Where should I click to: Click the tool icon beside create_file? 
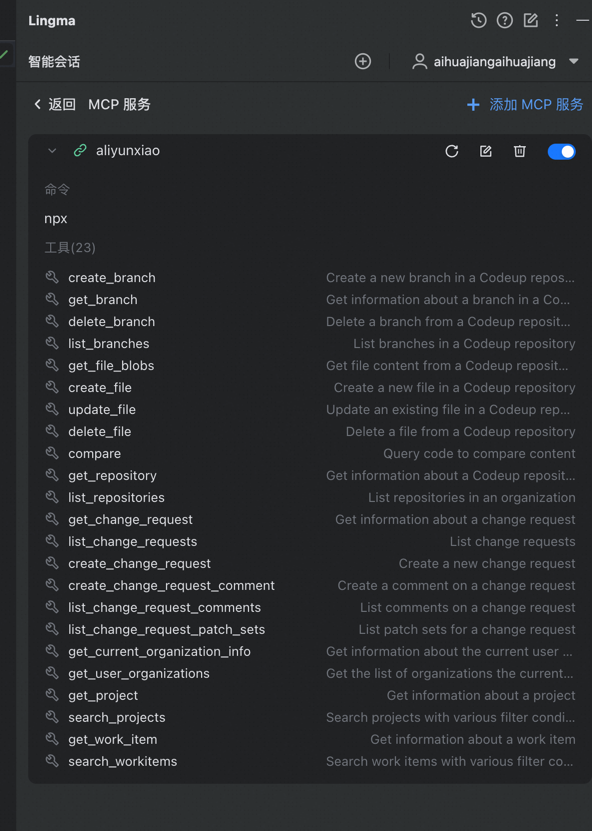(x=52, y=387)
